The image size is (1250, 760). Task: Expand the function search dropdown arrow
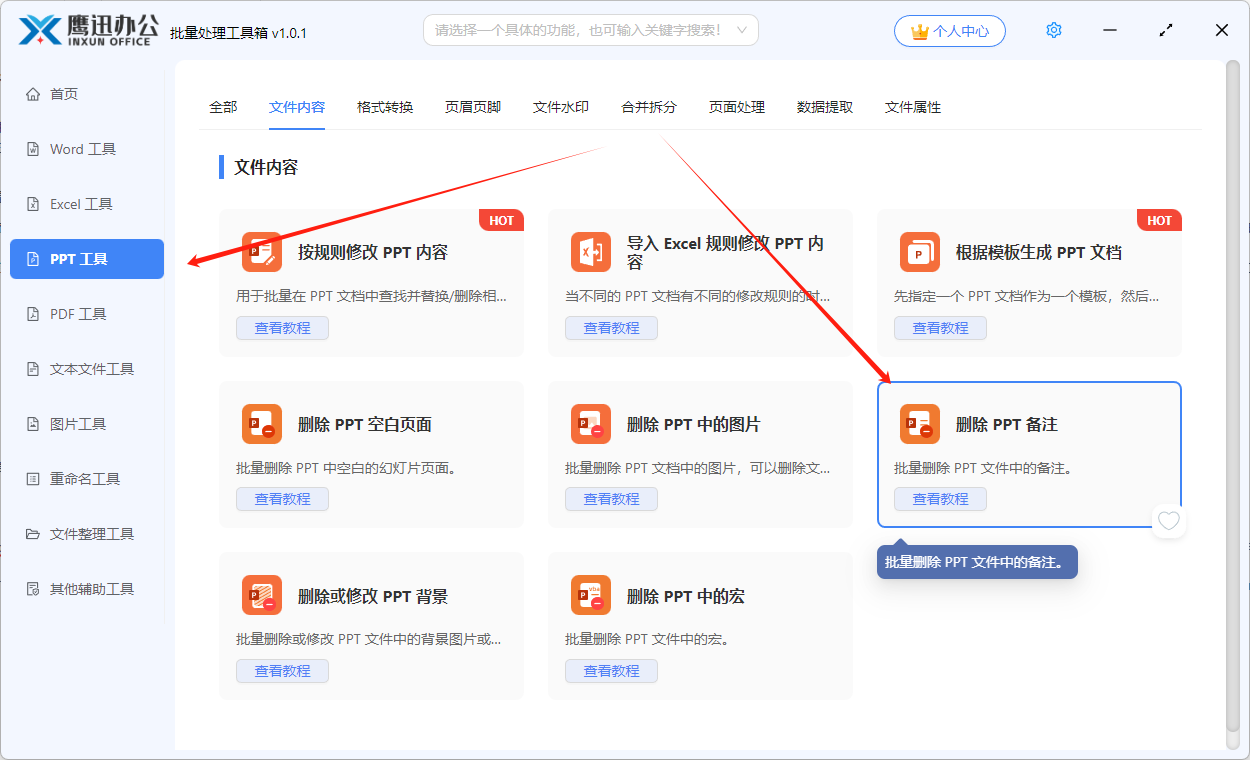(741, 31)
